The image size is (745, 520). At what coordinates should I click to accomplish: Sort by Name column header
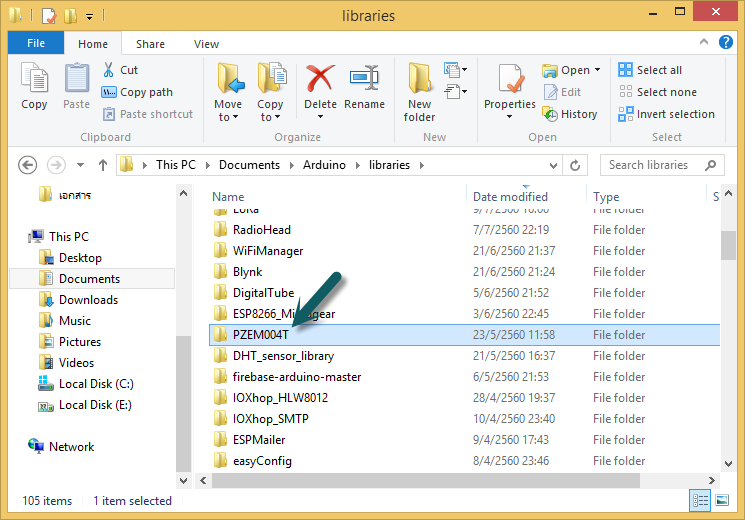228,197
